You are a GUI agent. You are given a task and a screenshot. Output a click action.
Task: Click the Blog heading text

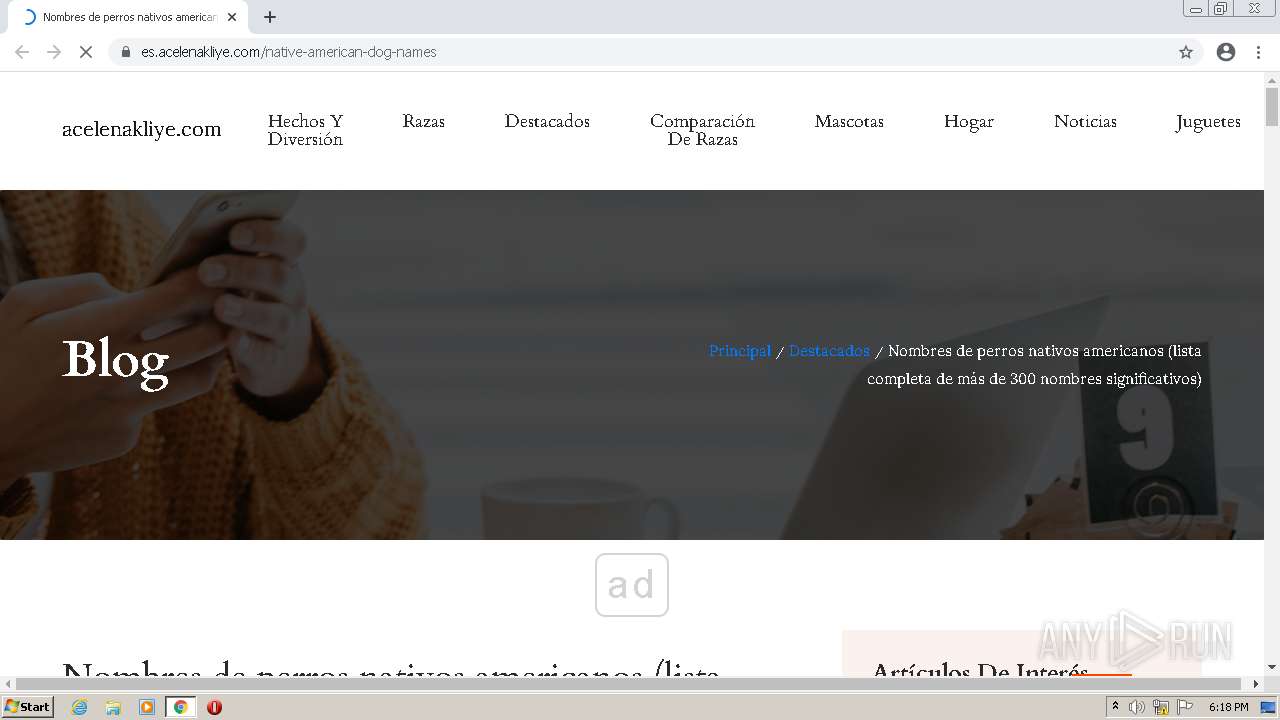pyautogui.click(x=116, y=360)
